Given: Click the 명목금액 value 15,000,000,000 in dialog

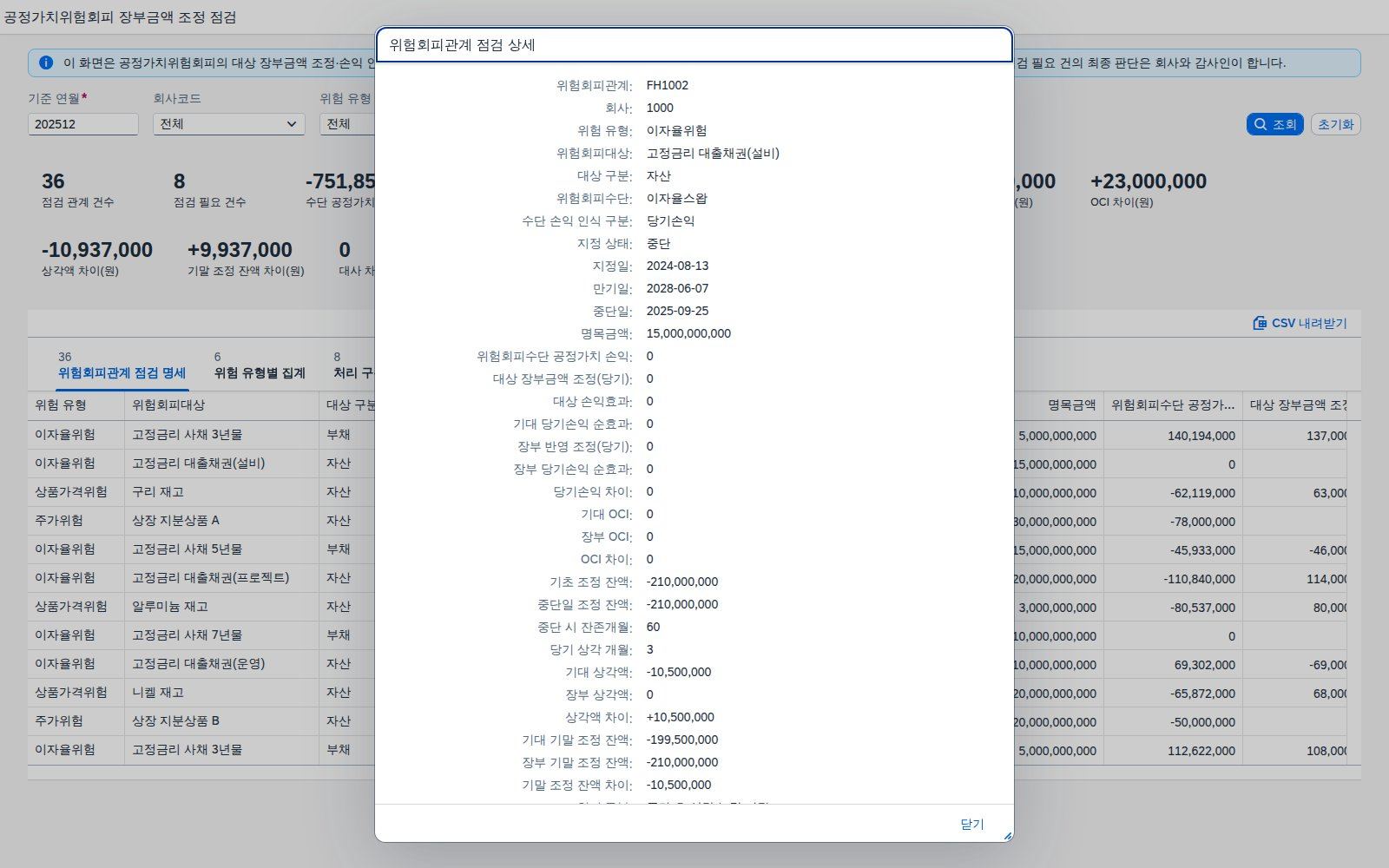Looking at the screenshot, I should [688, 333].
